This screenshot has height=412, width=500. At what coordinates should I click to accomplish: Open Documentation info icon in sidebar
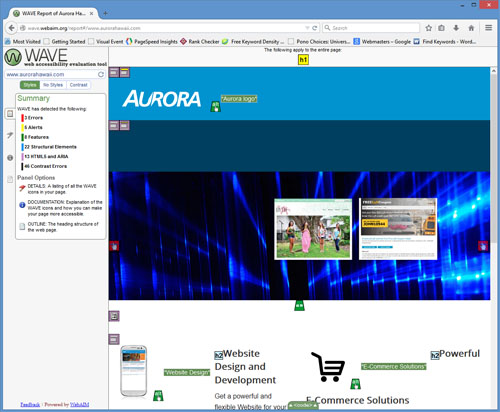10,158
